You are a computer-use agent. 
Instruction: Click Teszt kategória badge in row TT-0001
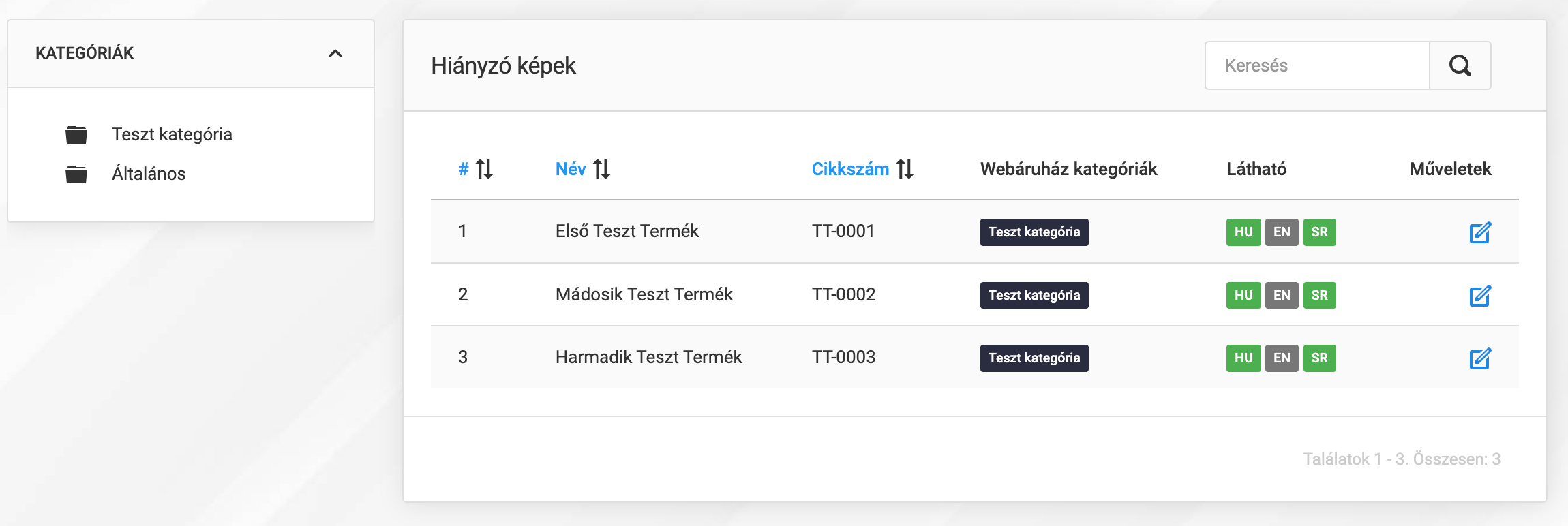click(x=1034, y=232)
